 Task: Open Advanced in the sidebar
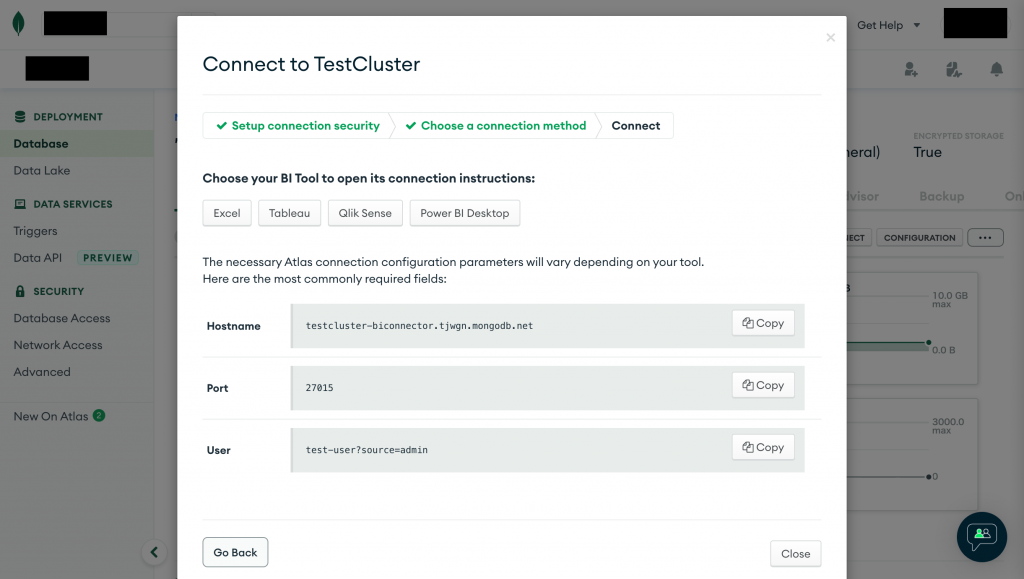tap(42, 371)
